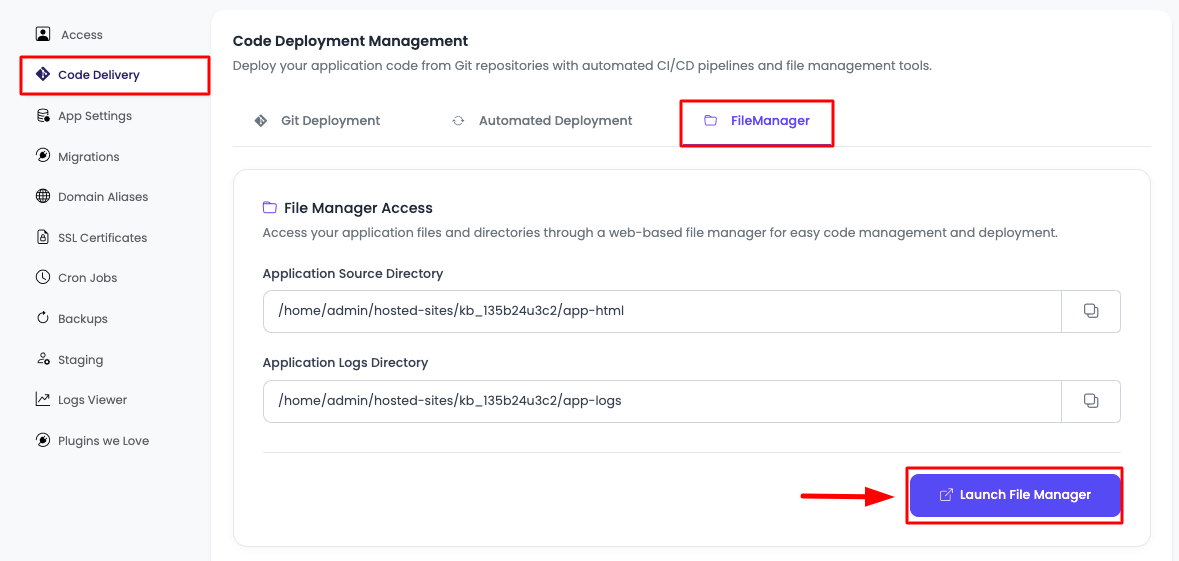Click the Staging sidebar icon
Viewport: 1179px width, 561px height.
coord(43,359)
